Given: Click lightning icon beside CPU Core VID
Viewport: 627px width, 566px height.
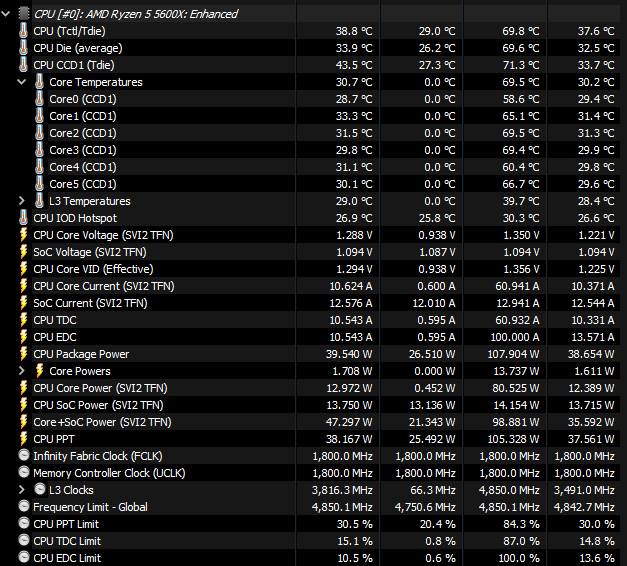Looking at the screenshot, I should pyautogui.click(x=24, y=269).
